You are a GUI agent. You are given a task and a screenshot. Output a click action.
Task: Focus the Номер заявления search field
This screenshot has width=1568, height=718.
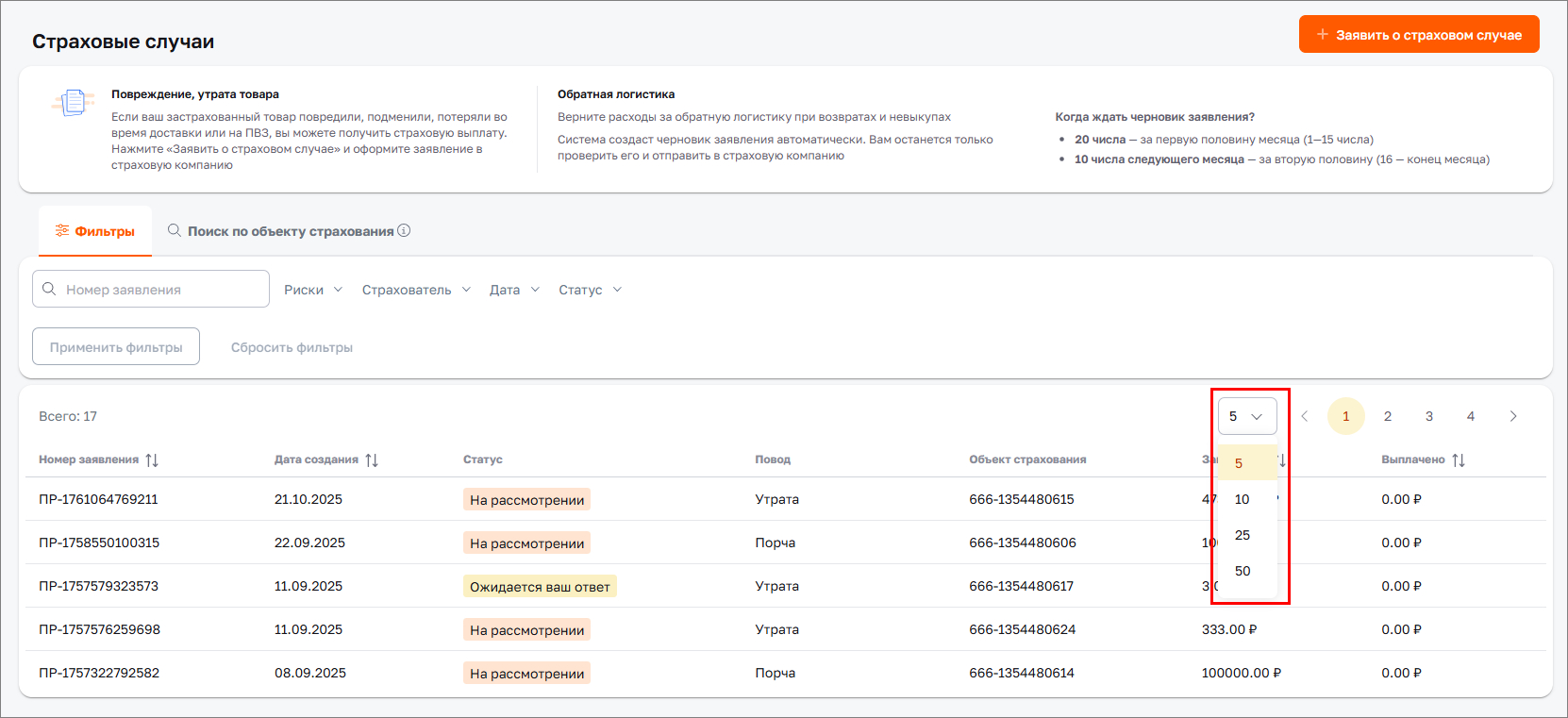point(160,290)
